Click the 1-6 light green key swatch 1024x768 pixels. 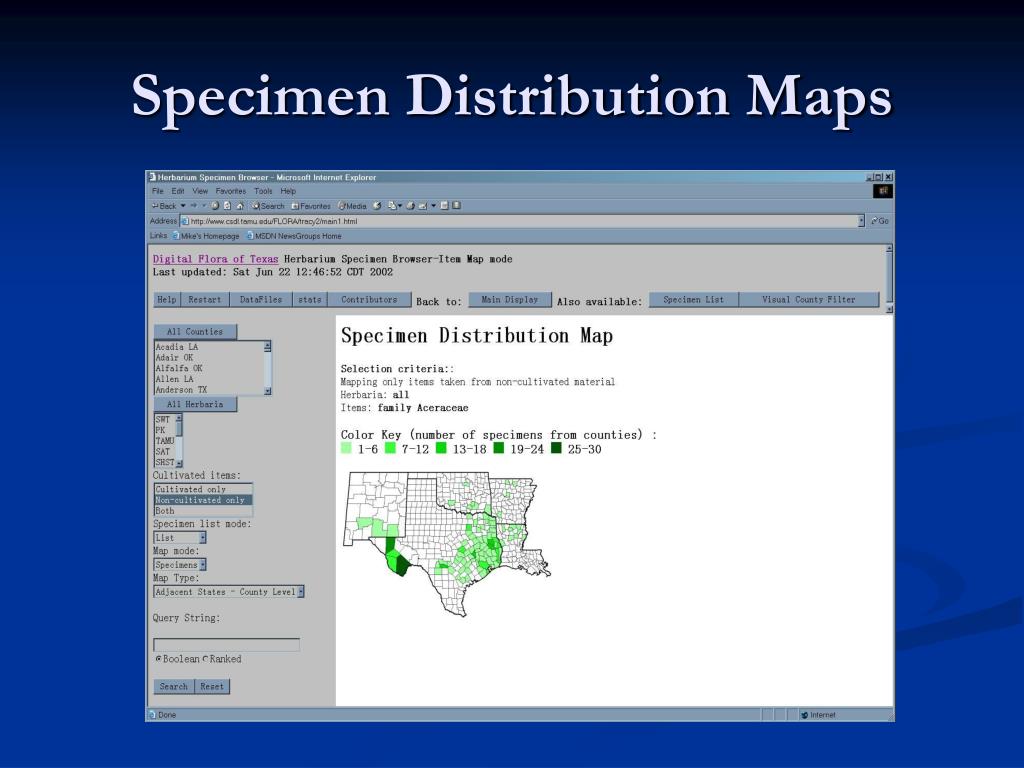(346, 448)
